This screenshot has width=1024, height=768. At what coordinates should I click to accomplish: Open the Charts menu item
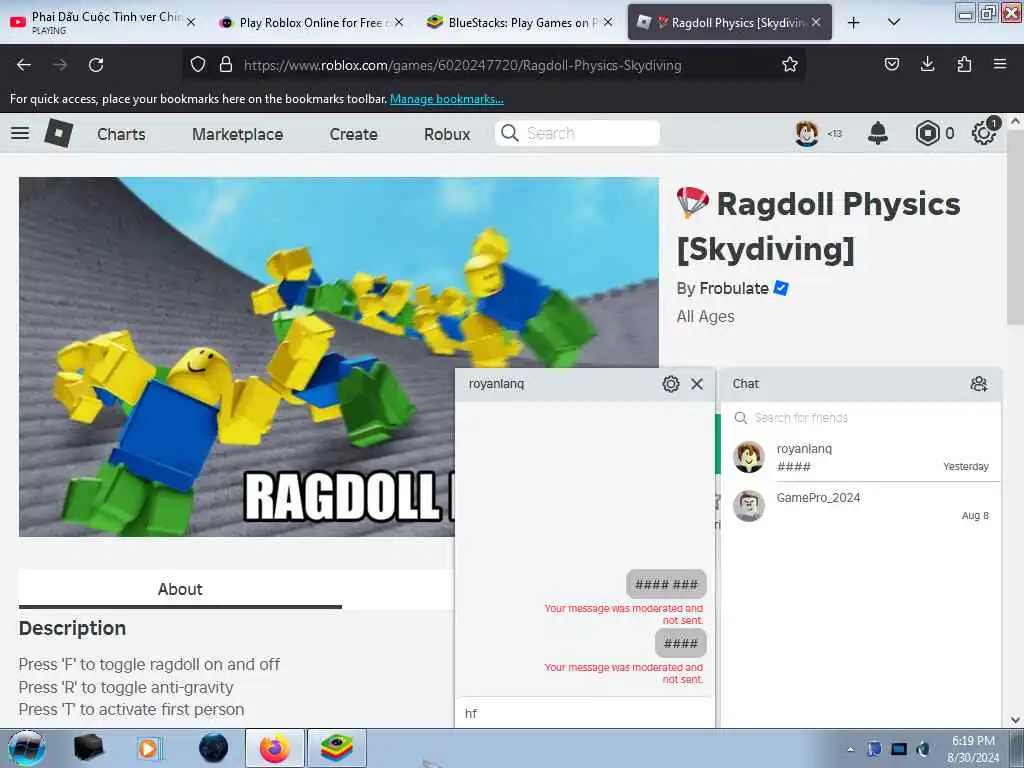tap(121, 134)
